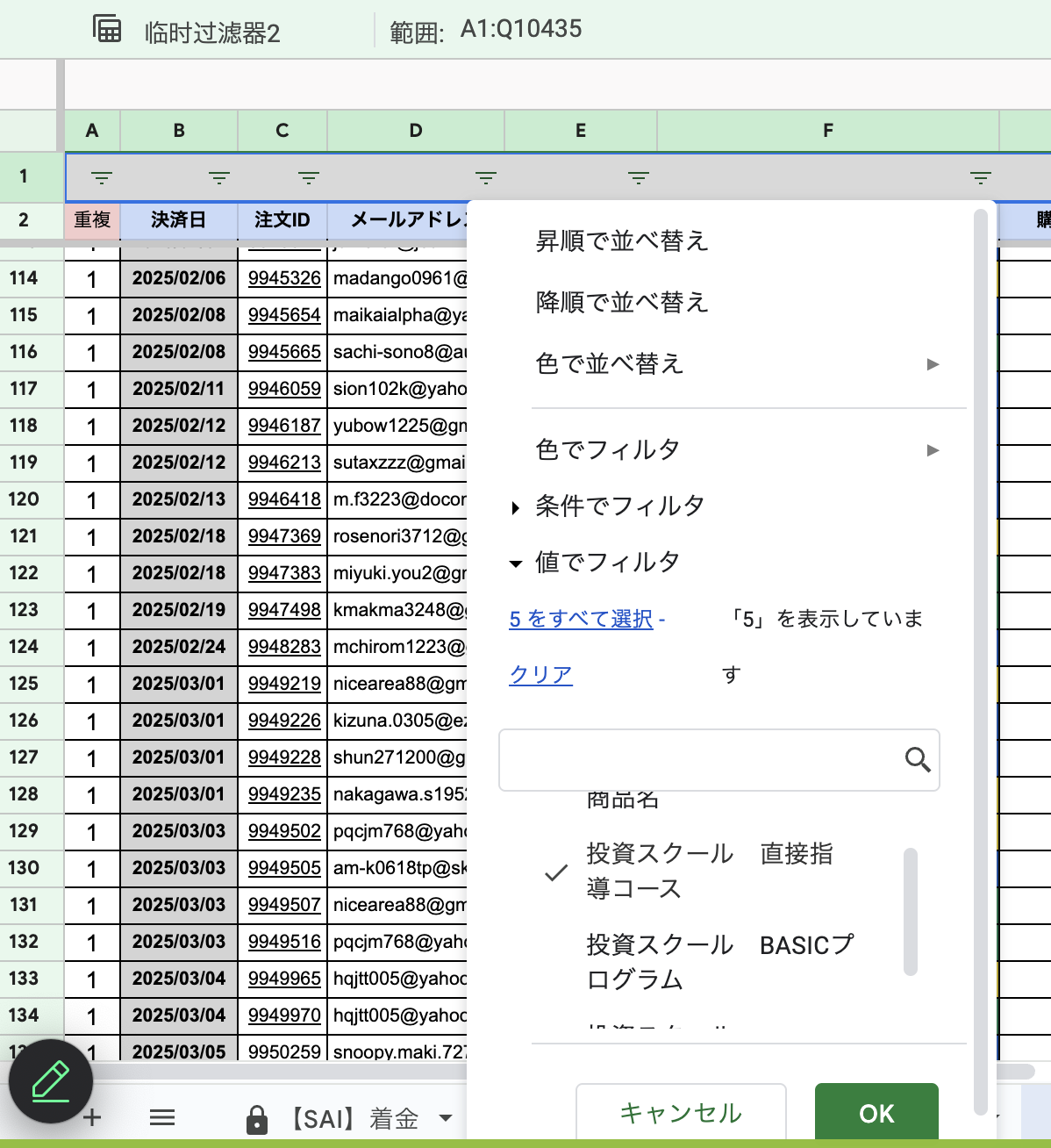Click the spreadsheet icon next to 临时过滤器2
The width and height of the screenshot is (1051, 1148).
106,28
